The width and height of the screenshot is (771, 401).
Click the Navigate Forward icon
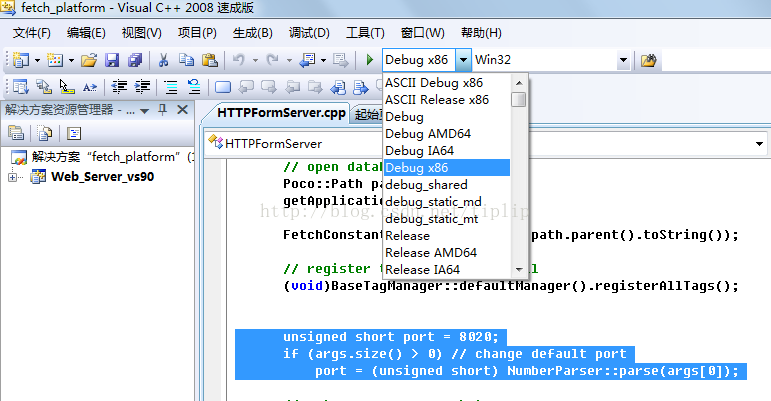340,60
